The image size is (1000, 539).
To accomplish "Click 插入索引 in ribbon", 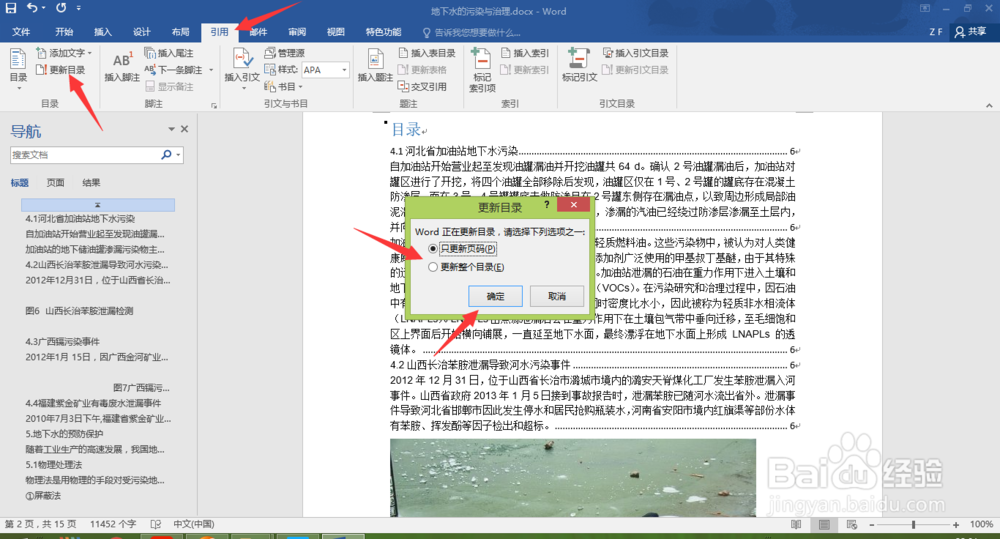I will (525, 53).
